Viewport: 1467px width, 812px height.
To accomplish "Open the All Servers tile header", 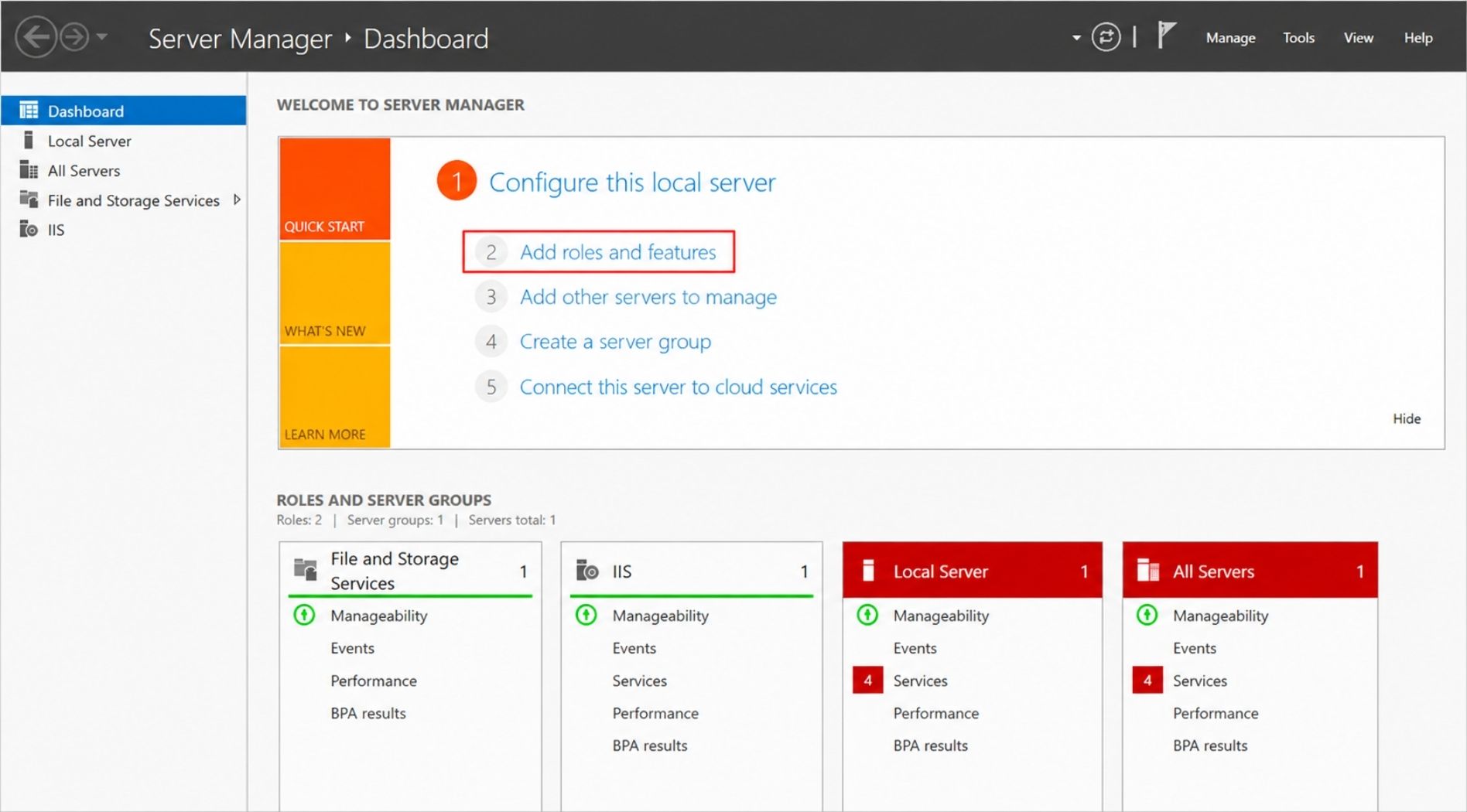I will pos(1250,571).
